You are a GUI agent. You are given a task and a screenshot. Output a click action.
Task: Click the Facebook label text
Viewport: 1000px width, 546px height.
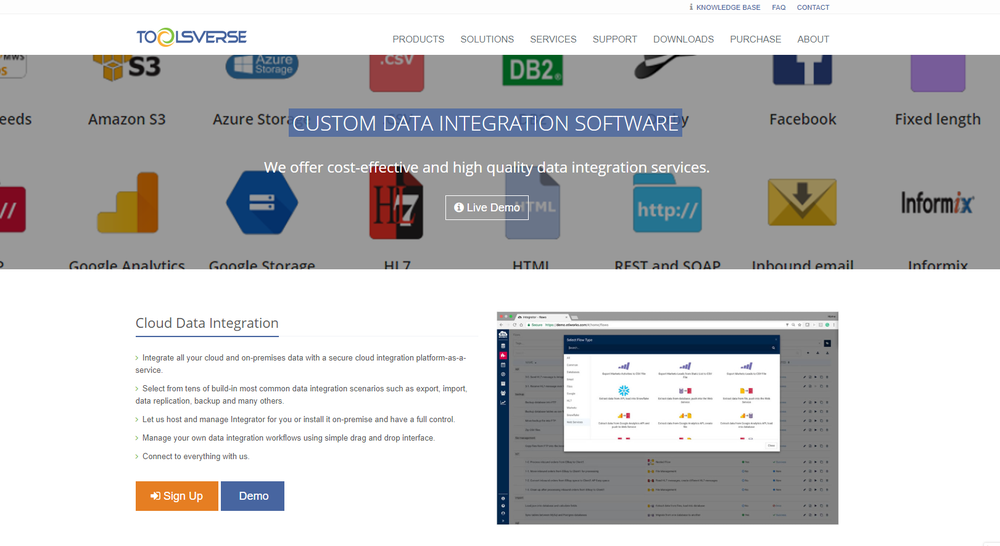802,119
